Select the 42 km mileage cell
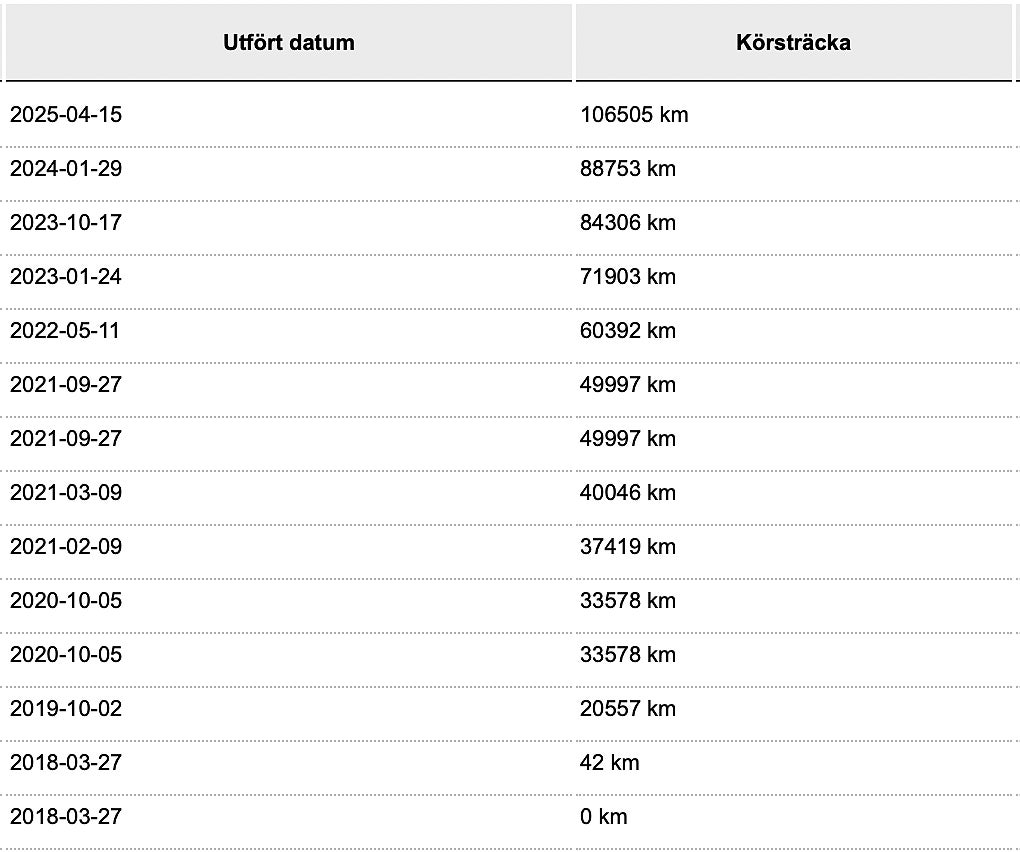 (x=610, y=763)
